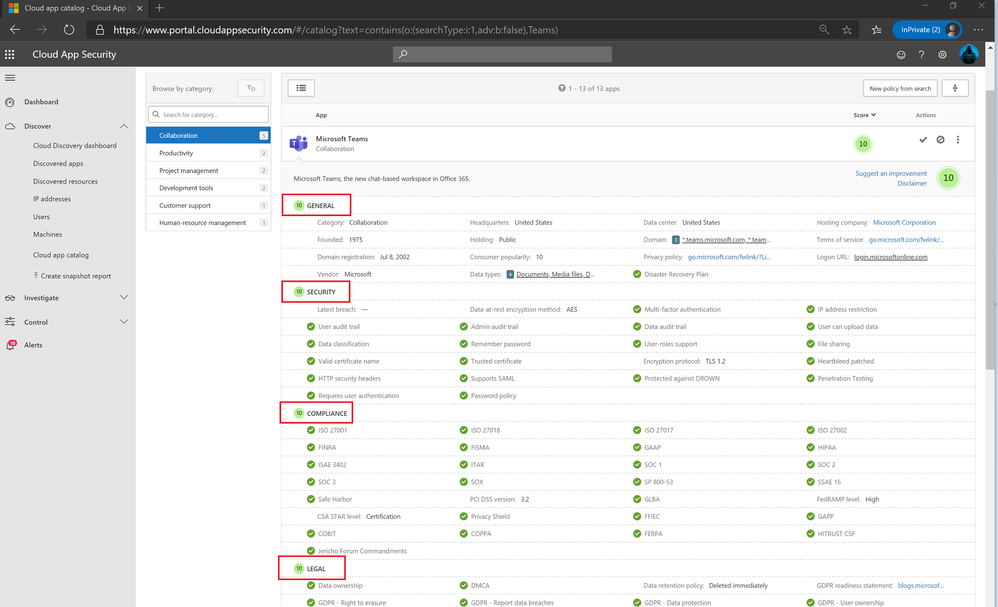Click the teams.microsoft.com domain link
Screen dimensions: 998x607
726,240
